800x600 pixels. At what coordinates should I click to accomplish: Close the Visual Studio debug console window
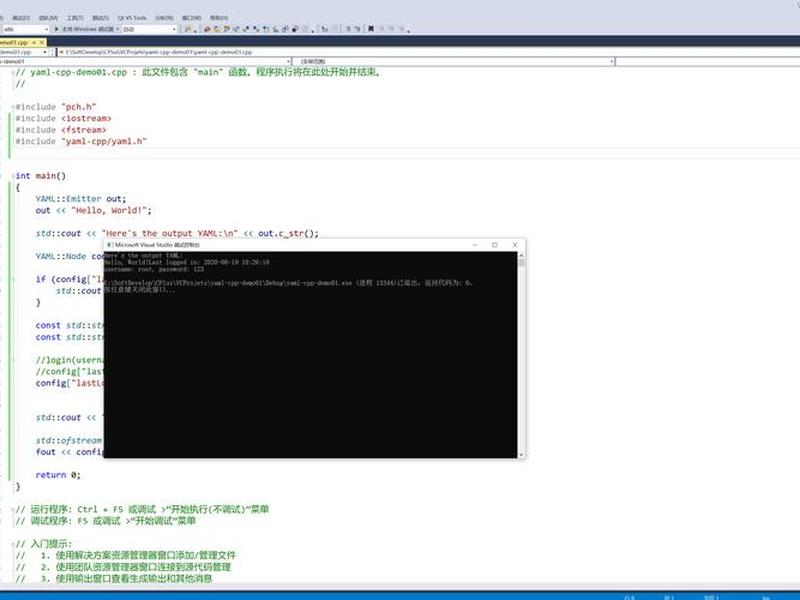click(x=515, y=245)
